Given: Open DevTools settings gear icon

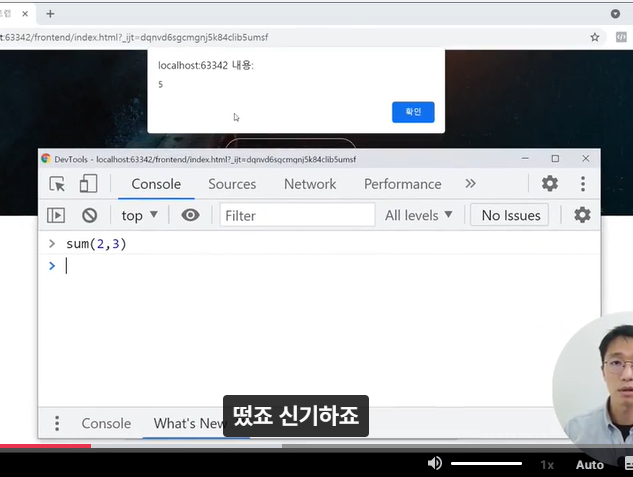Looking at the screenshot, I should point(550,184).
